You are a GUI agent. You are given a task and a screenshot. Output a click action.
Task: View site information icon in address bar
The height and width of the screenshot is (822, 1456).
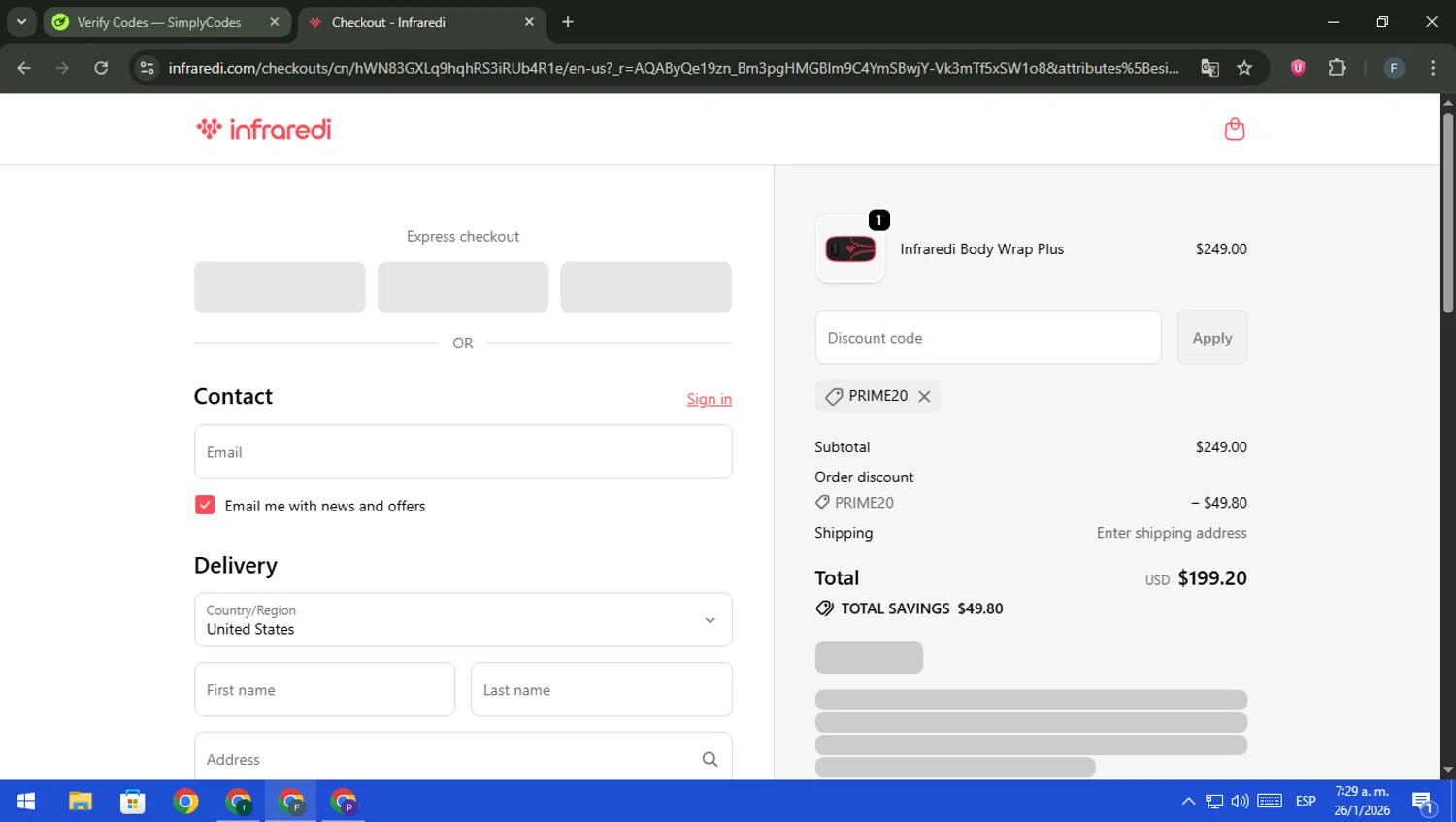point(148,68)
